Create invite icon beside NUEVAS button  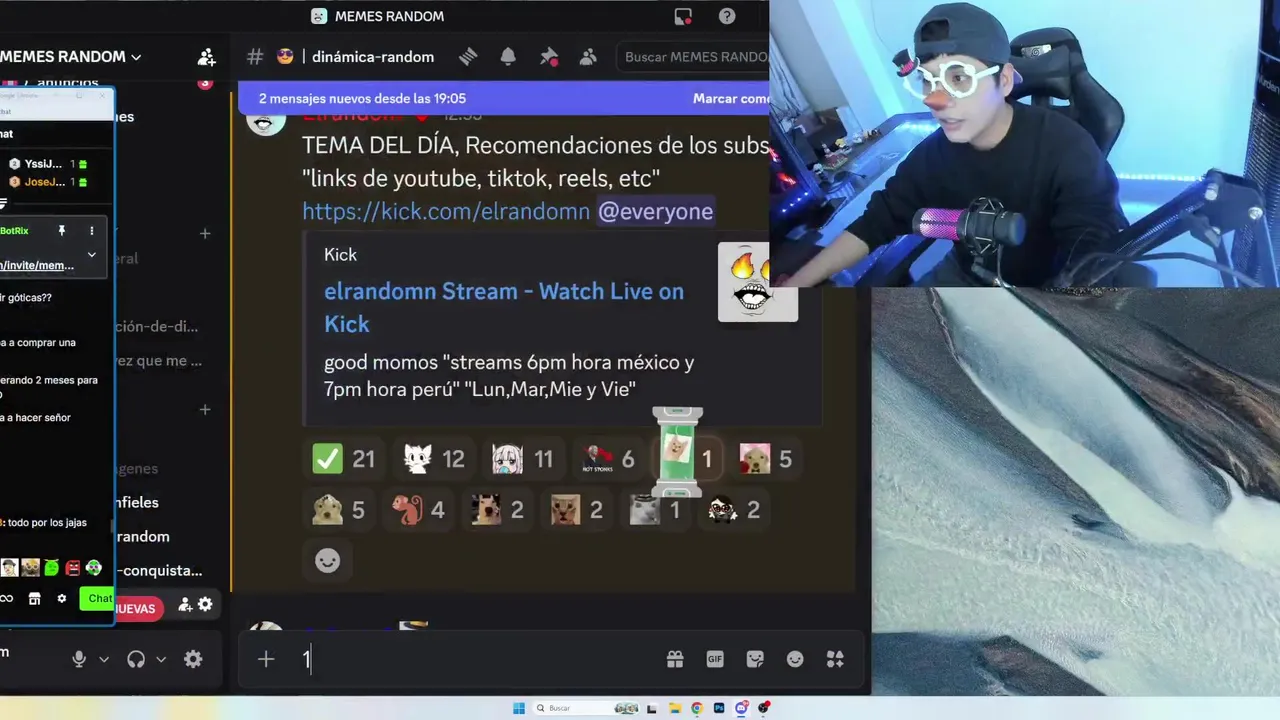pyautogui.click(x=185, y=604)
